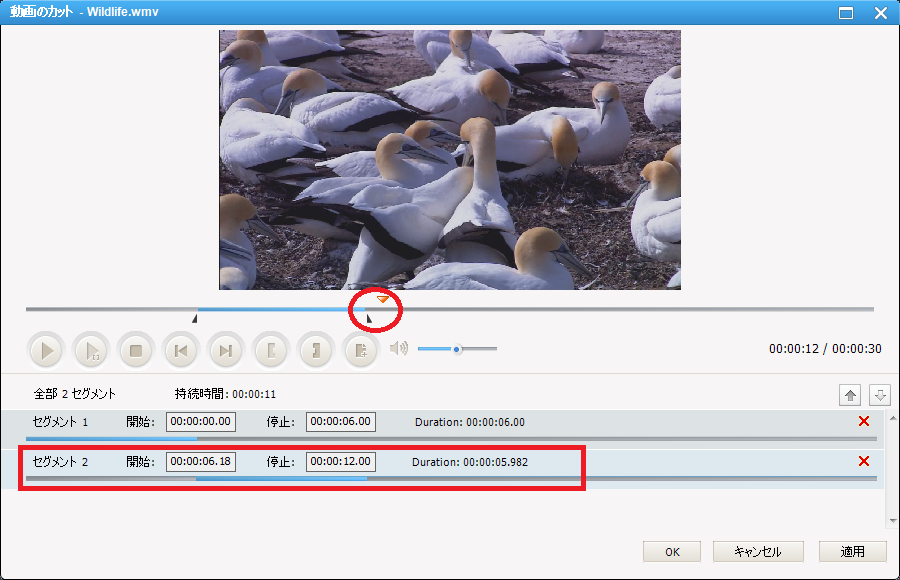
Task: Set segment end mark bracket
Action: click(x=316, y=350)
